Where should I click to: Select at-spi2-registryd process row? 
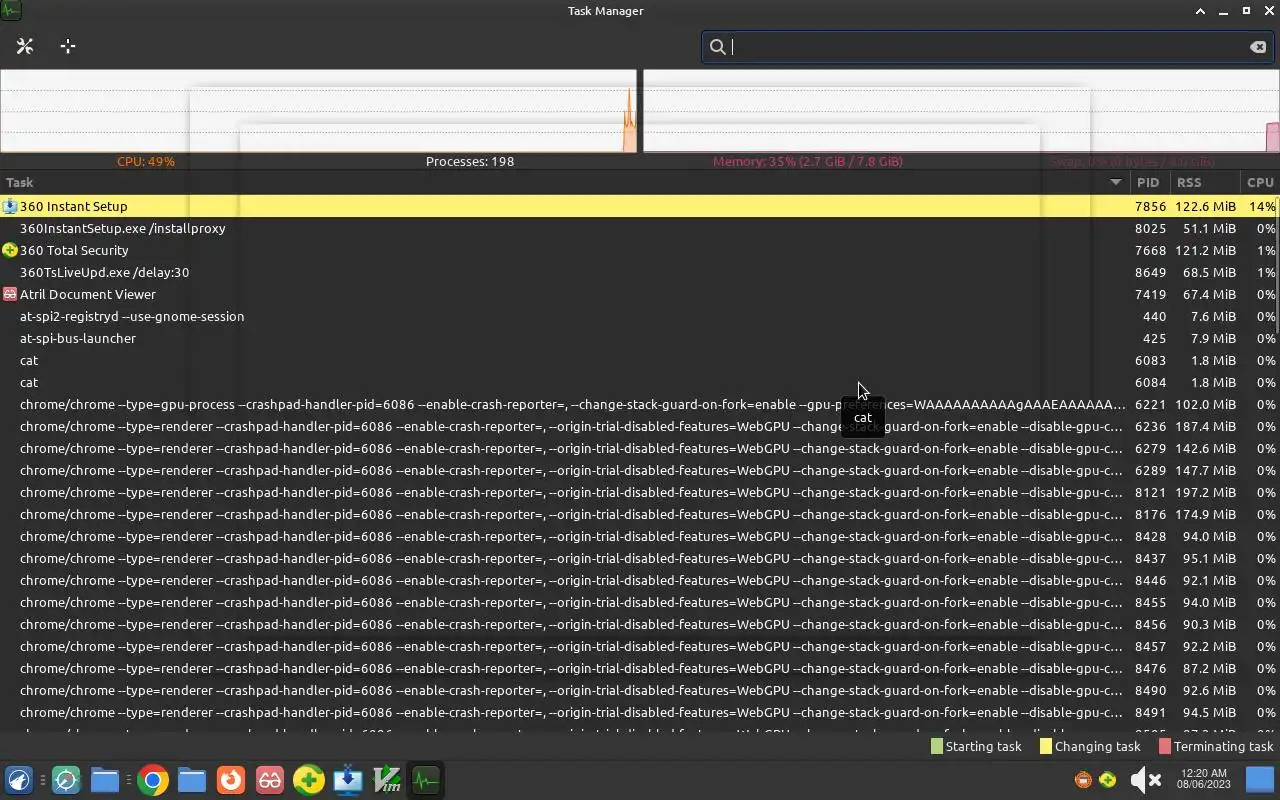(640, 316)
